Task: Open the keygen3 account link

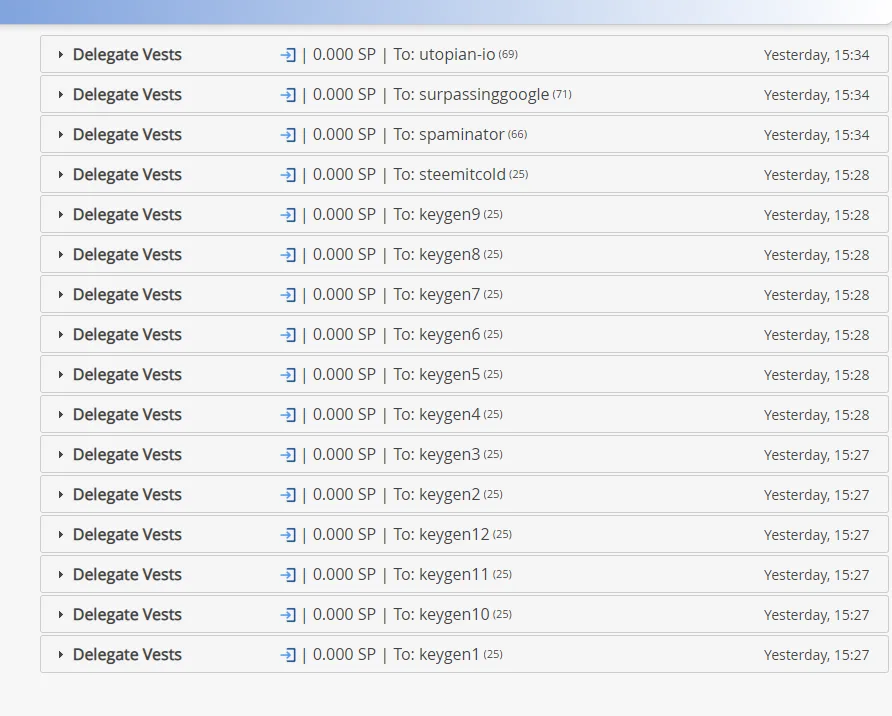Action: (x=449, y=454)
